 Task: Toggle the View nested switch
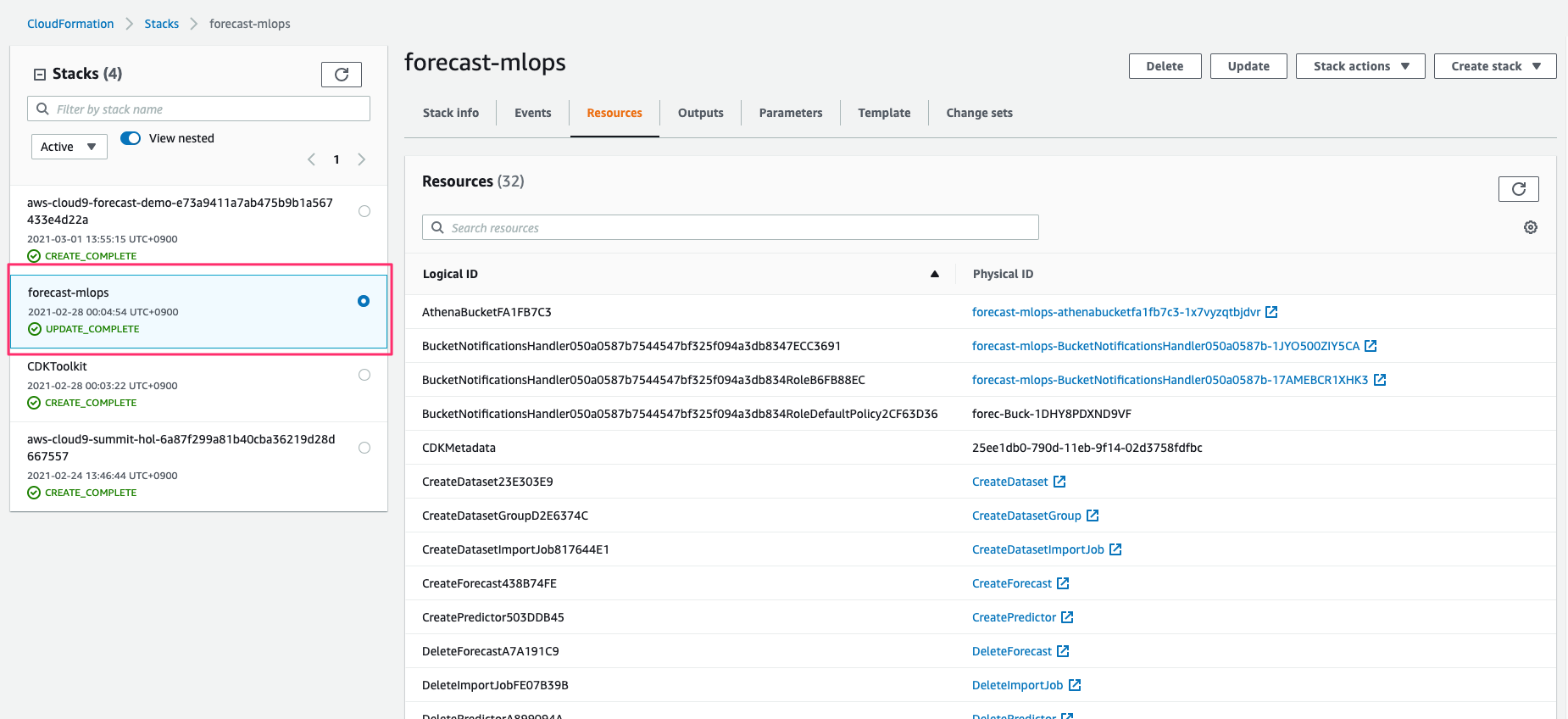click(x=131, y=138)
